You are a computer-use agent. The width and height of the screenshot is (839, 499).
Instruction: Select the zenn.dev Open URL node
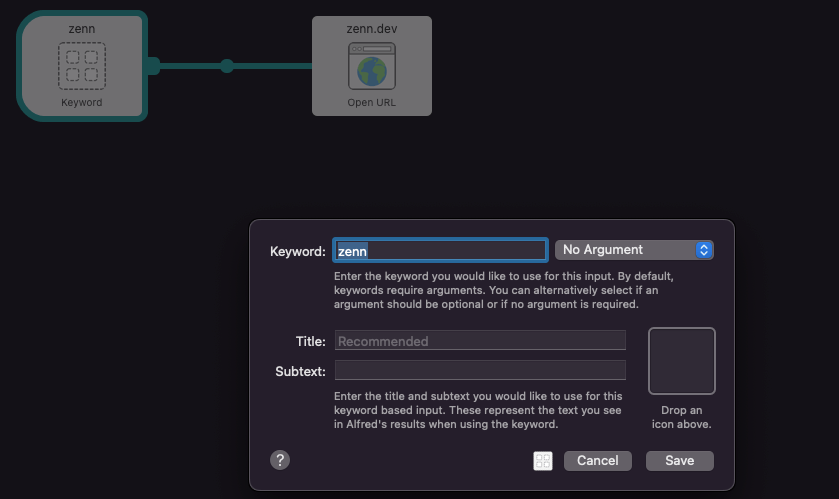(x=372, y=66)
